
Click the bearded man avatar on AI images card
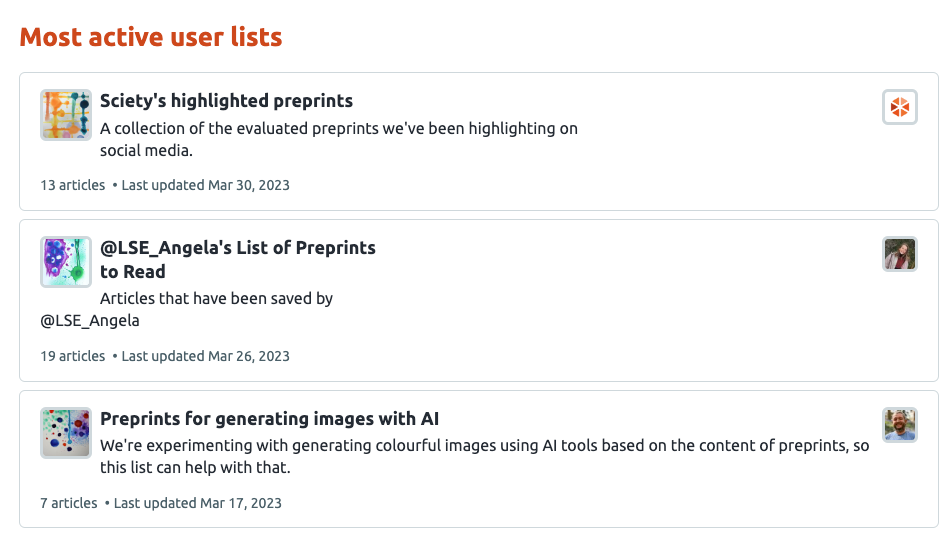click(x=899, y=425)
